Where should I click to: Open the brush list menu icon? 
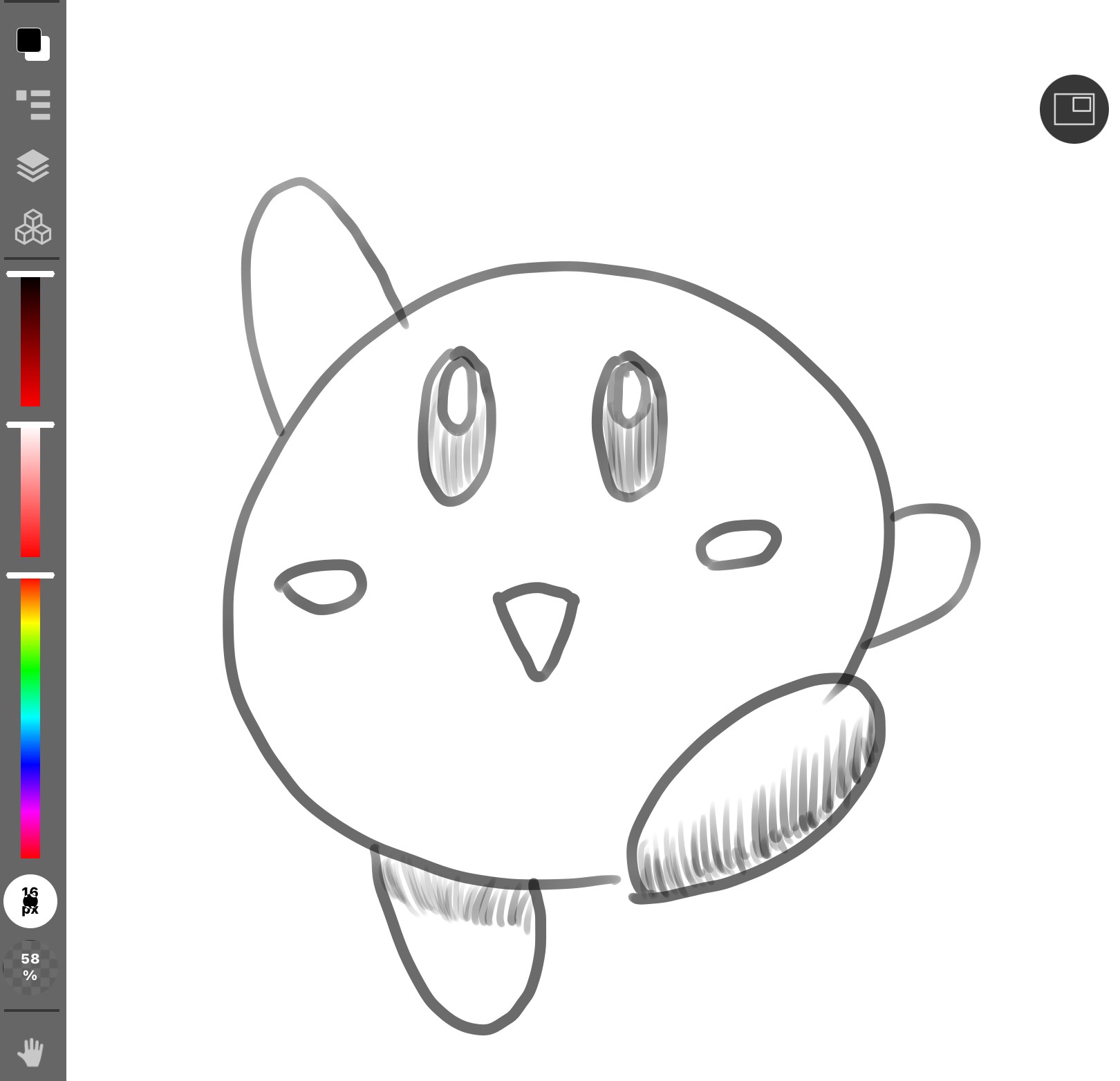(33, 104)
